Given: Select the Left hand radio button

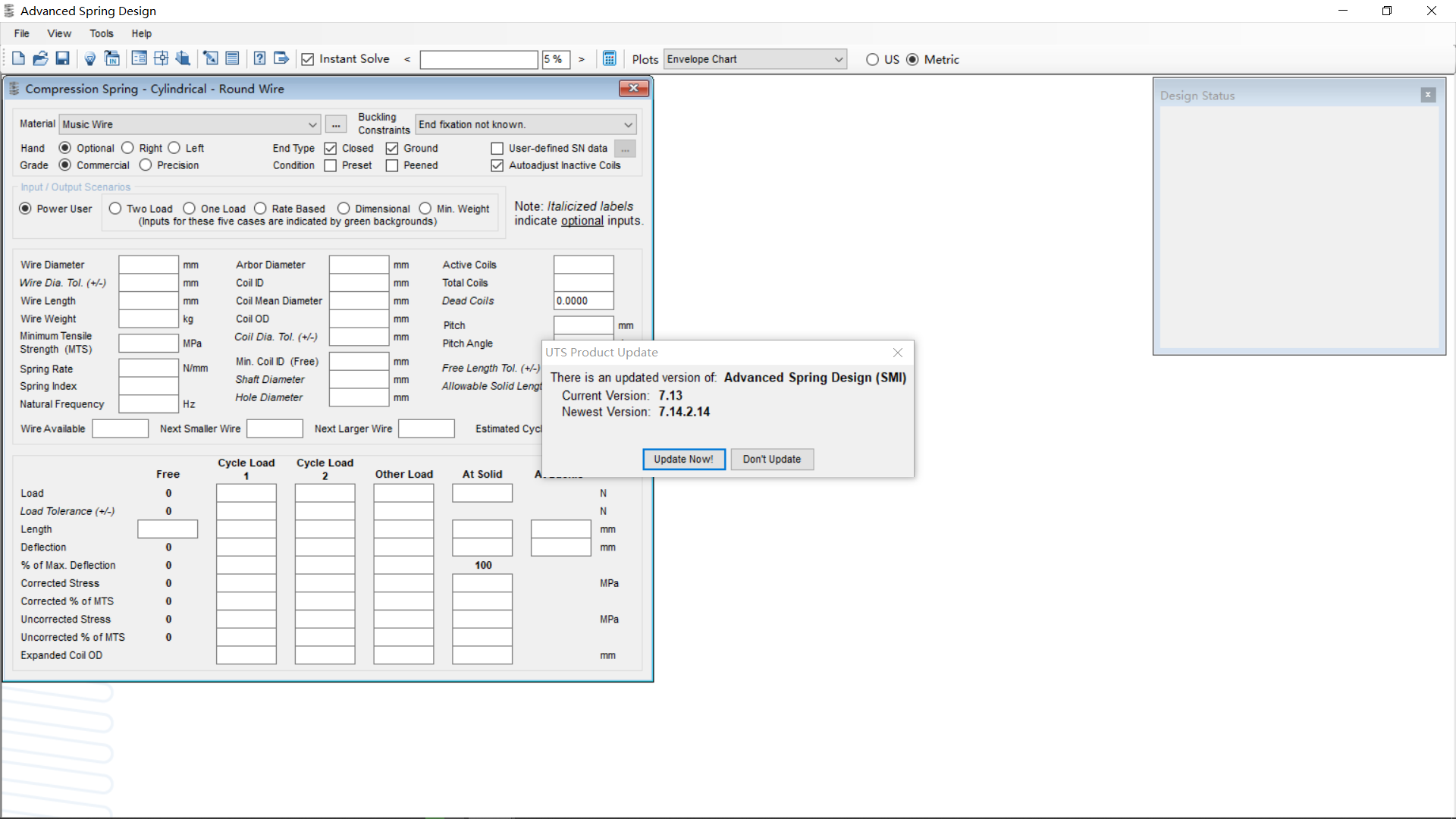Looking at the screenshot, I should 174,148.
